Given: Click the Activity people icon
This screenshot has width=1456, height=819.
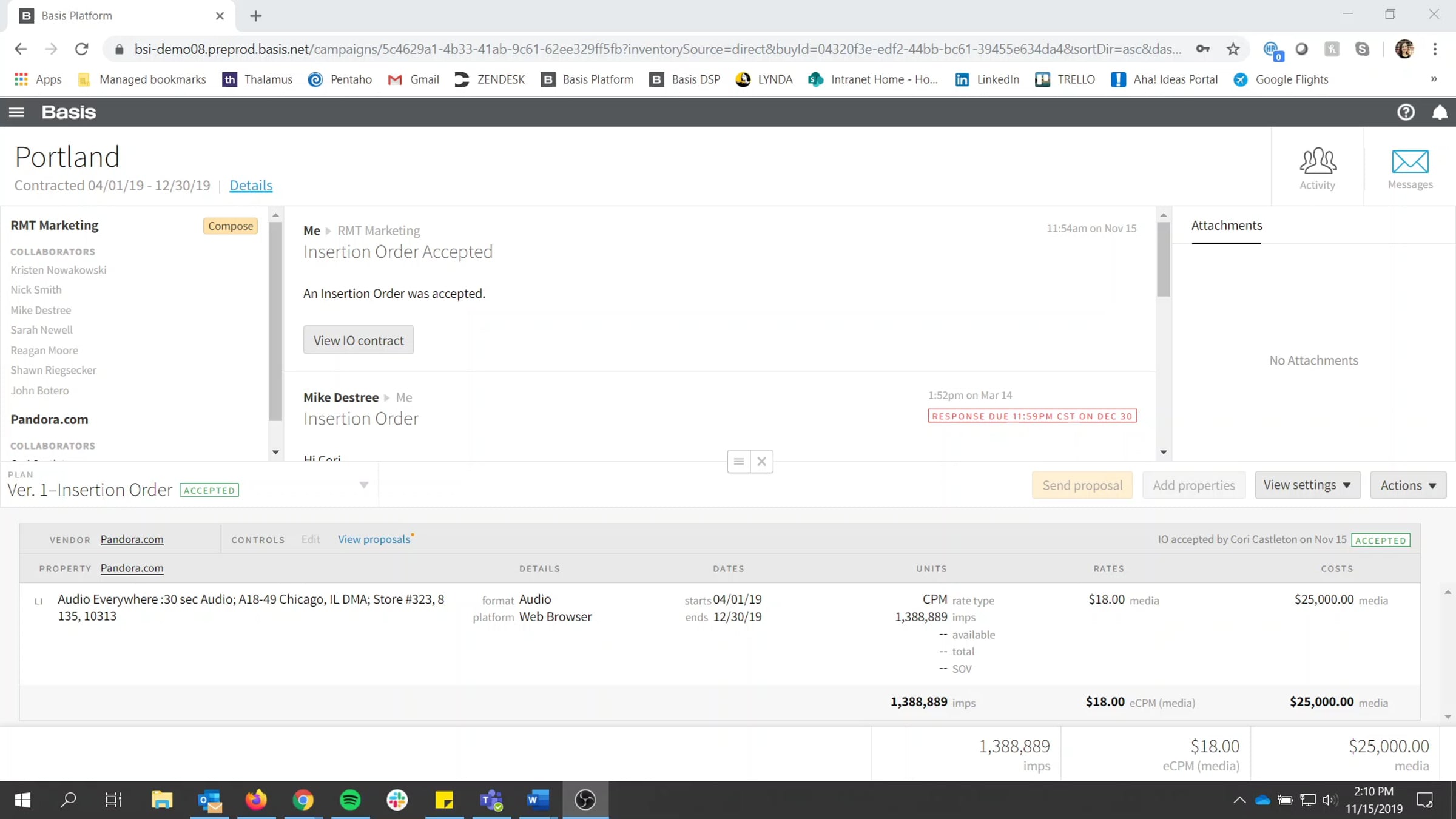Looking at the screenshot, I should click(x=1317, y=161).
